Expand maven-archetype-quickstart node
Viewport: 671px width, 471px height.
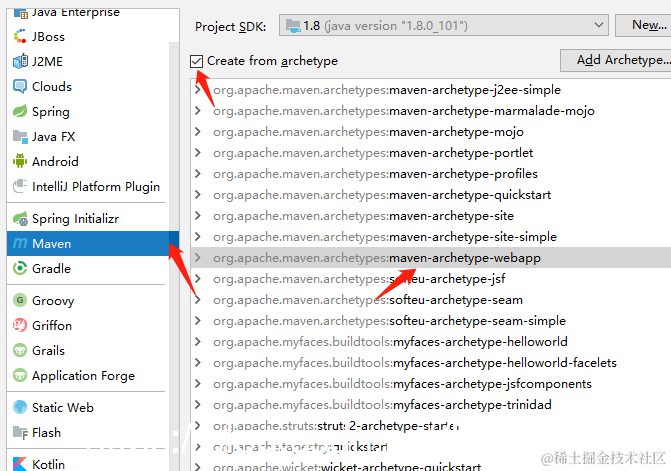[198, 195]
